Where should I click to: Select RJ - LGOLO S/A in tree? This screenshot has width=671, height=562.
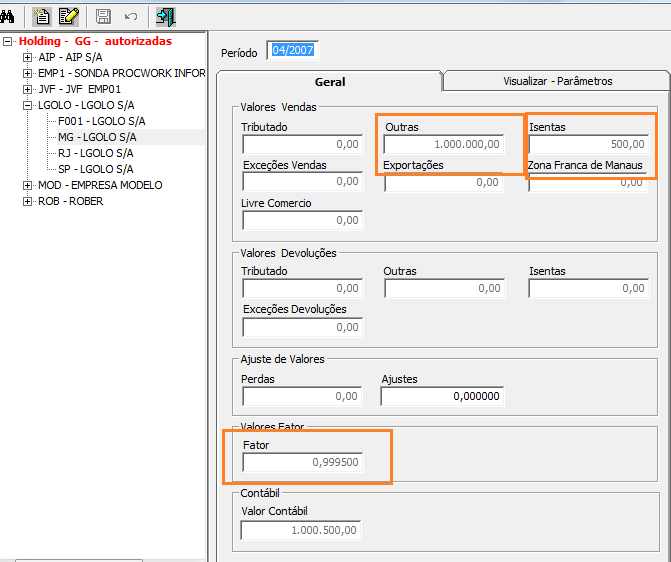click(x=95, y=154)
